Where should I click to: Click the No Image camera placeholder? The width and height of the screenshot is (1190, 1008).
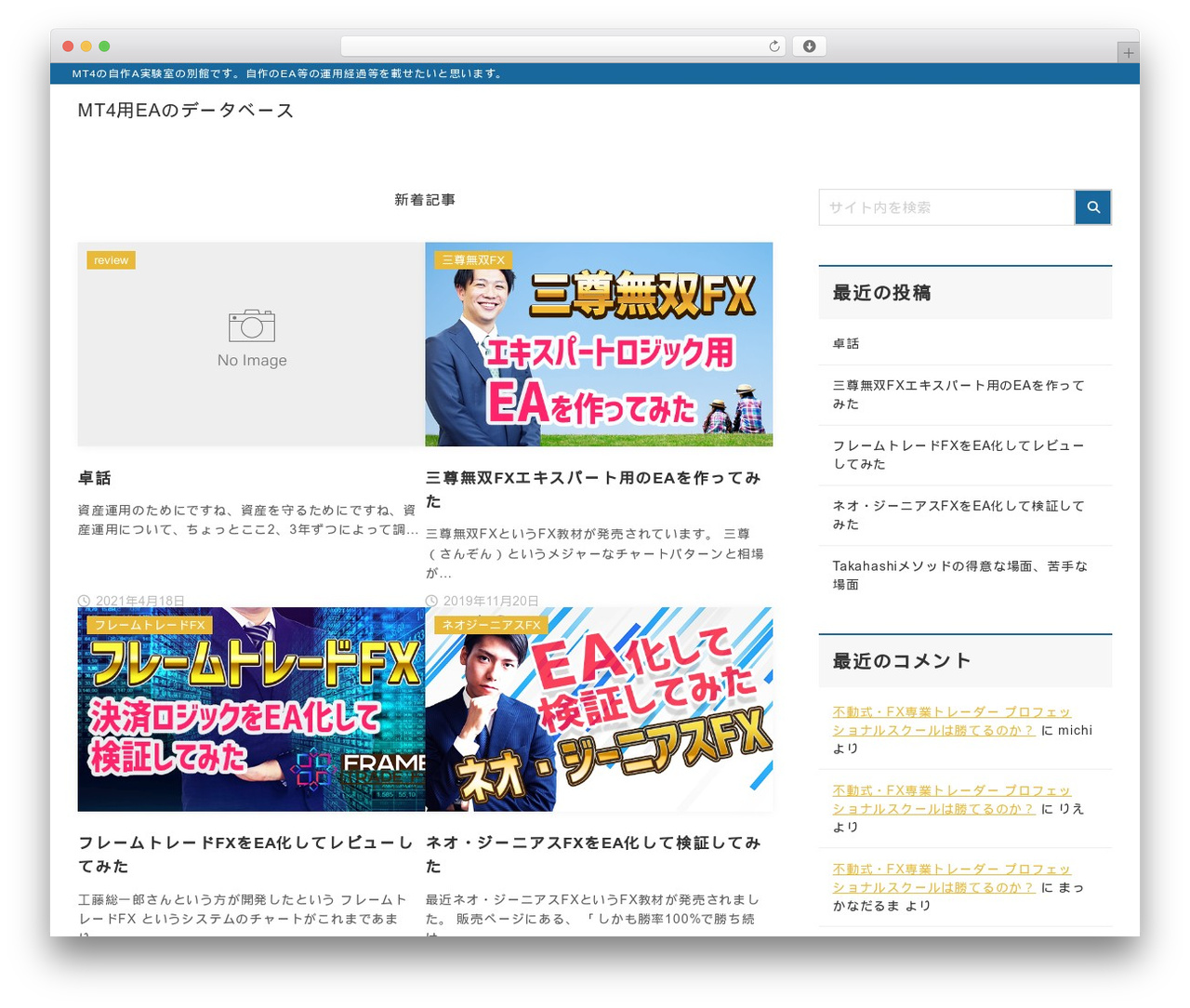[251, 344]
